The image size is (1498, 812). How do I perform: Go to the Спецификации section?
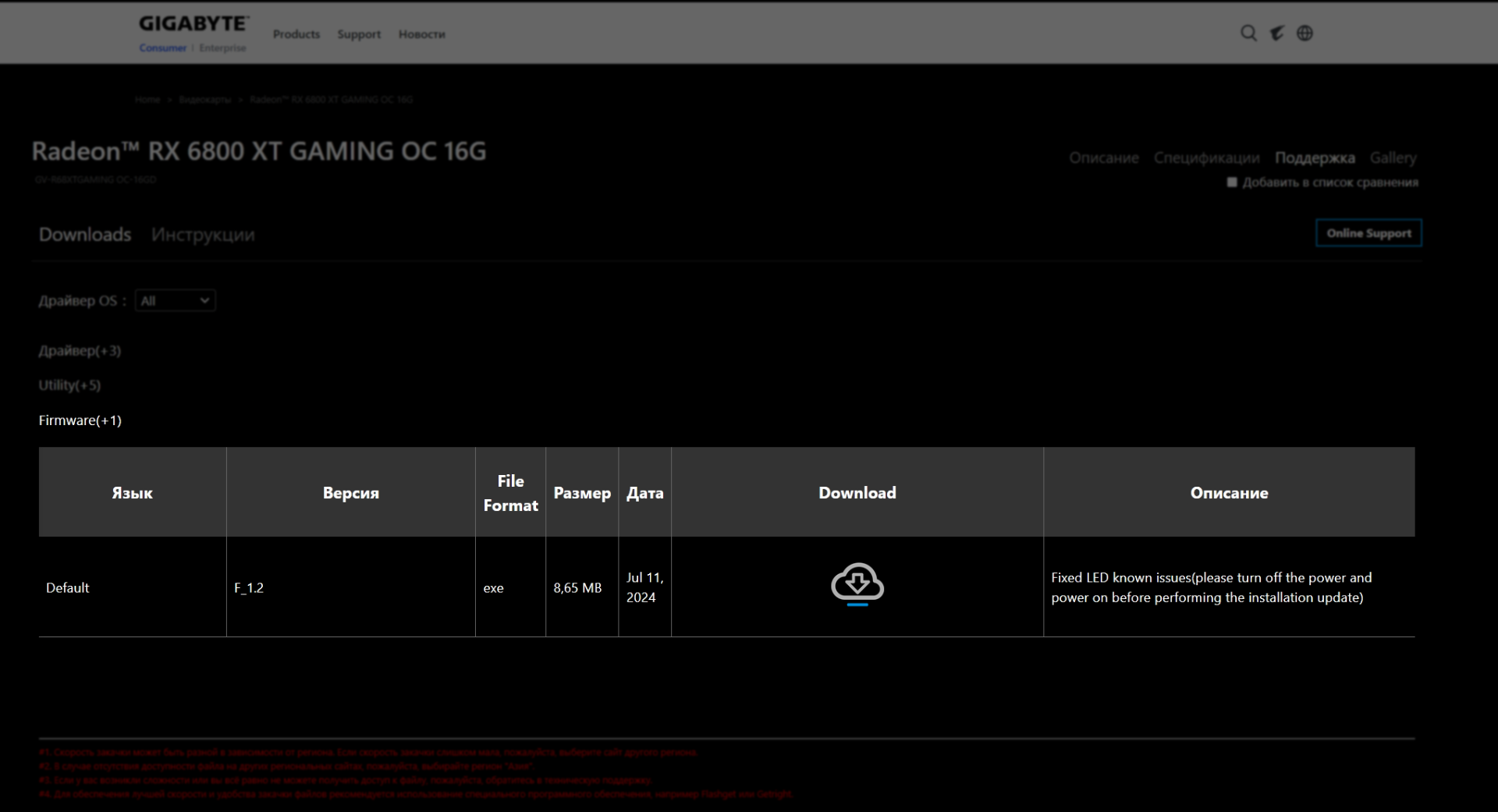pos(1206,158)
